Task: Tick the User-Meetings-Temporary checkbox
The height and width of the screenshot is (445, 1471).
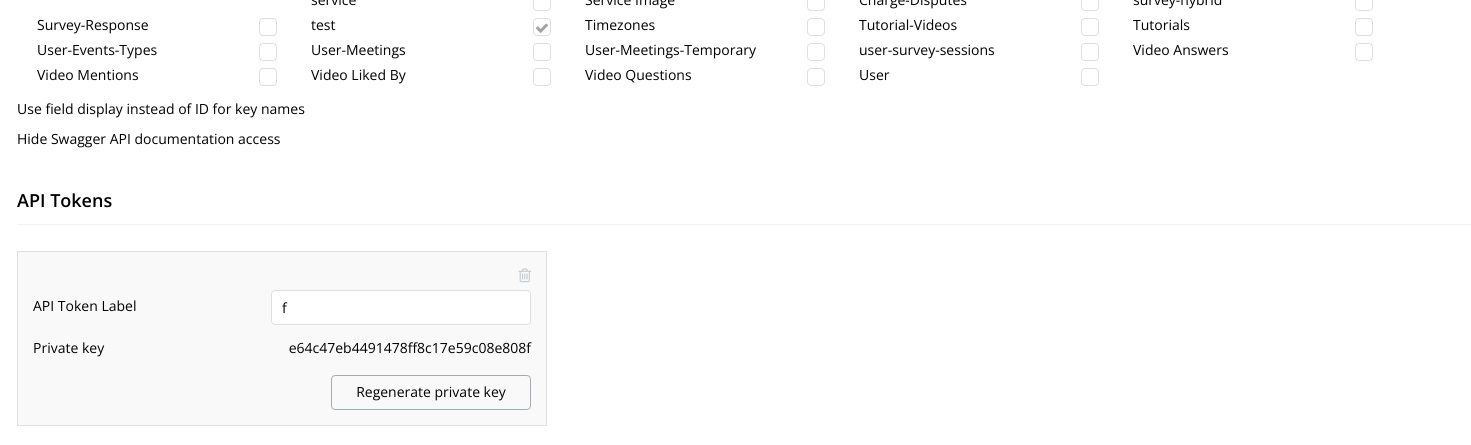Action: 816,52
